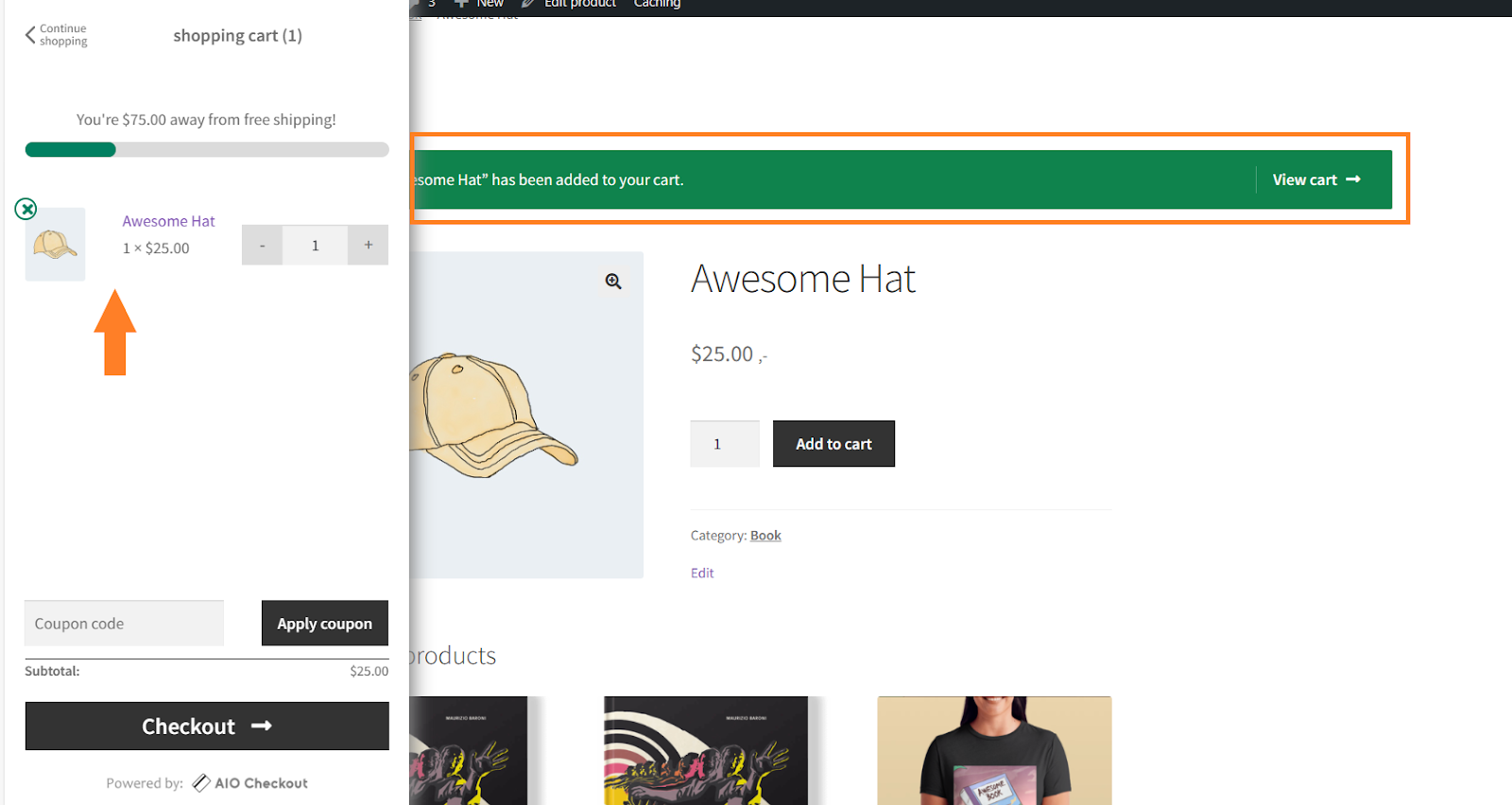Image resolution: width=1512 pixels, height=805 pixels.
Task: Click the "1 × $25.00" line price
Action: coord(156,248)
